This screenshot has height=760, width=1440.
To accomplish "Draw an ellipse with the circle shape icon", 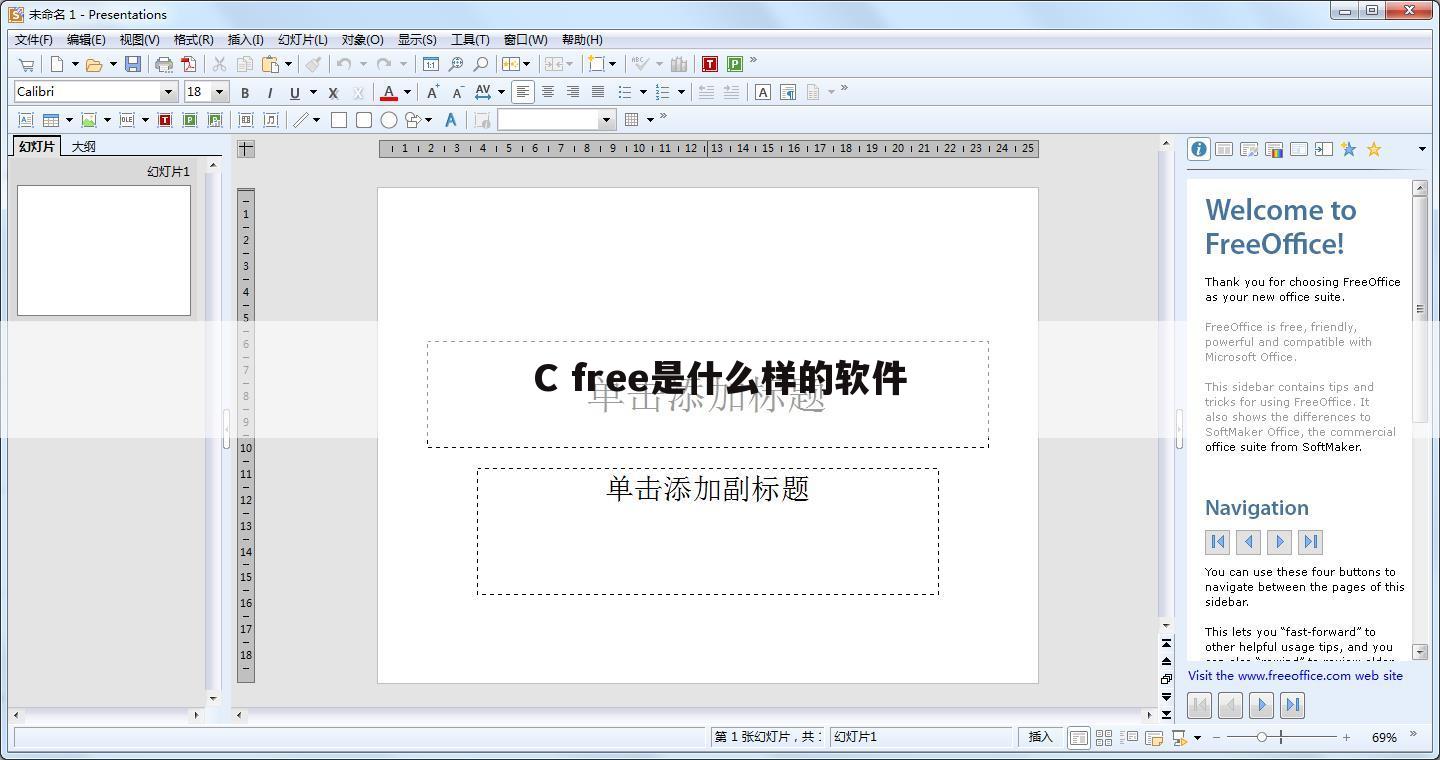I will [389, 120].
